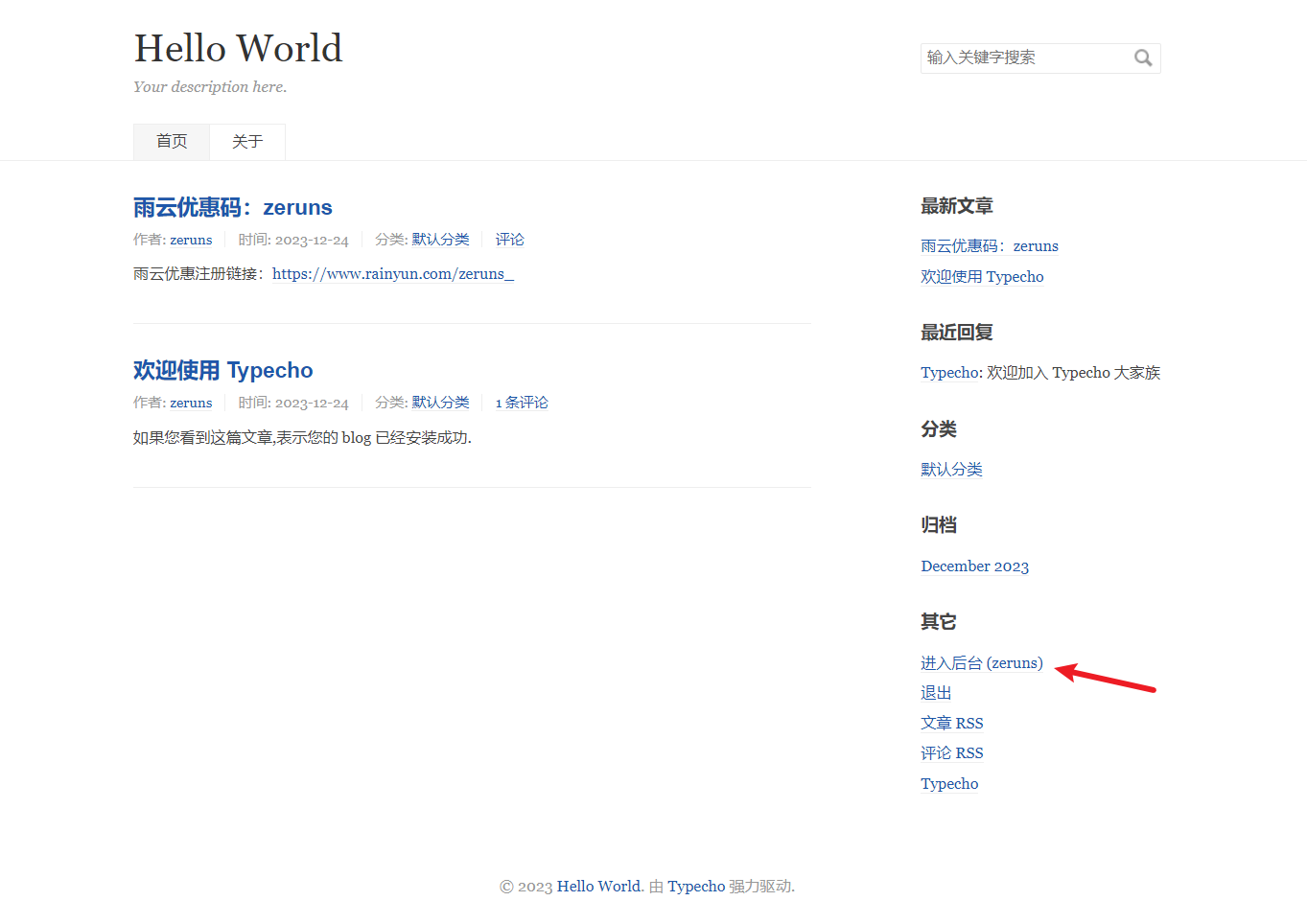Open the 评论 RSS feed link

952,753
